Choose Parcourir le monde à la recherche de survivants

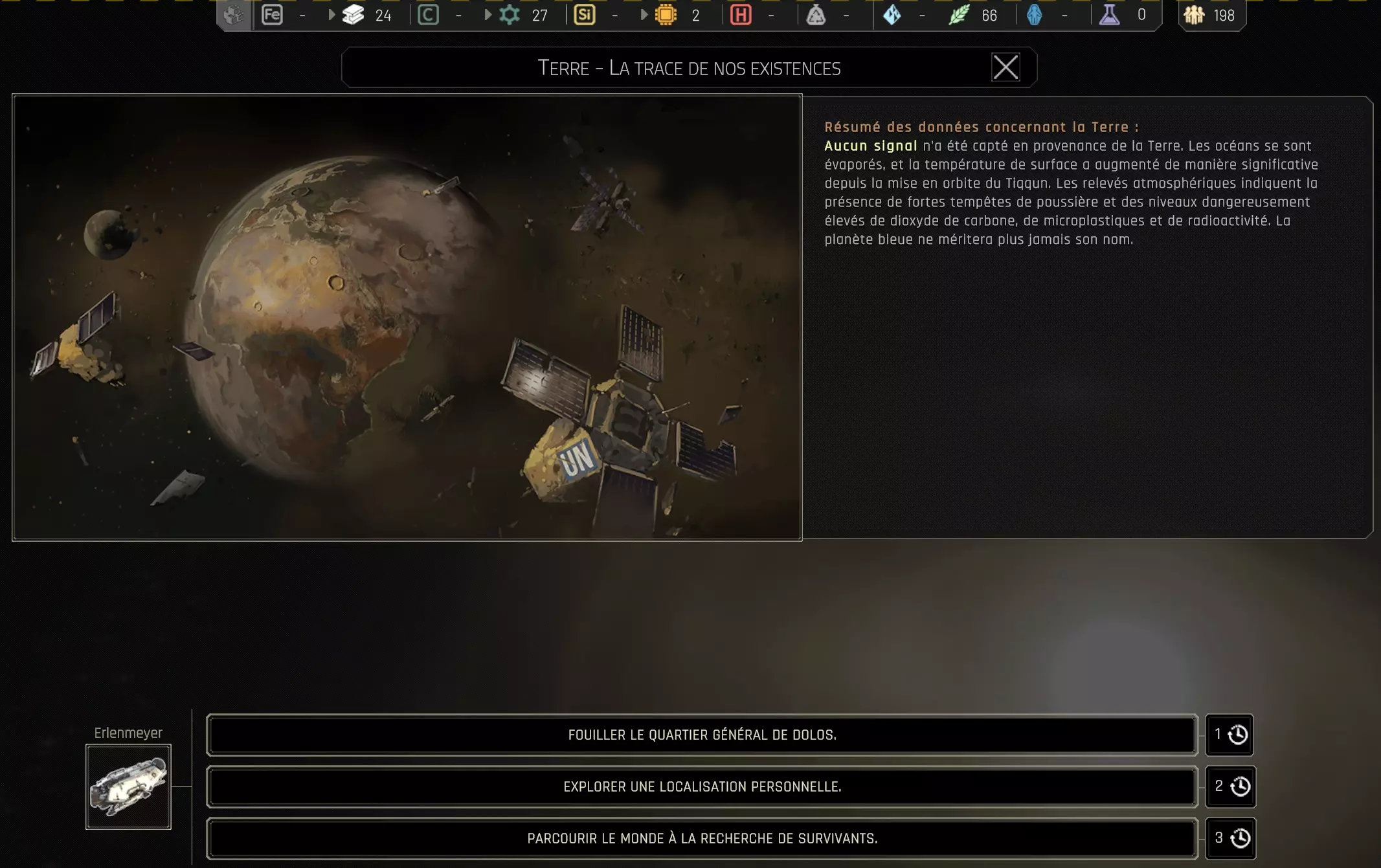click(702, 838)
